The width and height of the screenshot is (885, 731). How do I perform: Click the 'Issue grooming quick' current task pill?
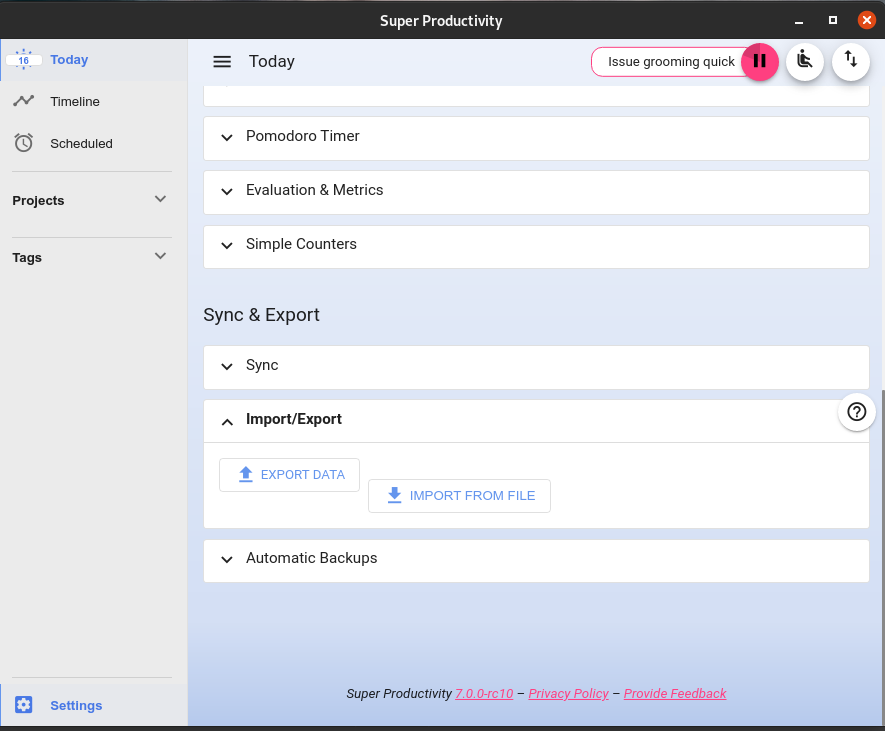669,62
